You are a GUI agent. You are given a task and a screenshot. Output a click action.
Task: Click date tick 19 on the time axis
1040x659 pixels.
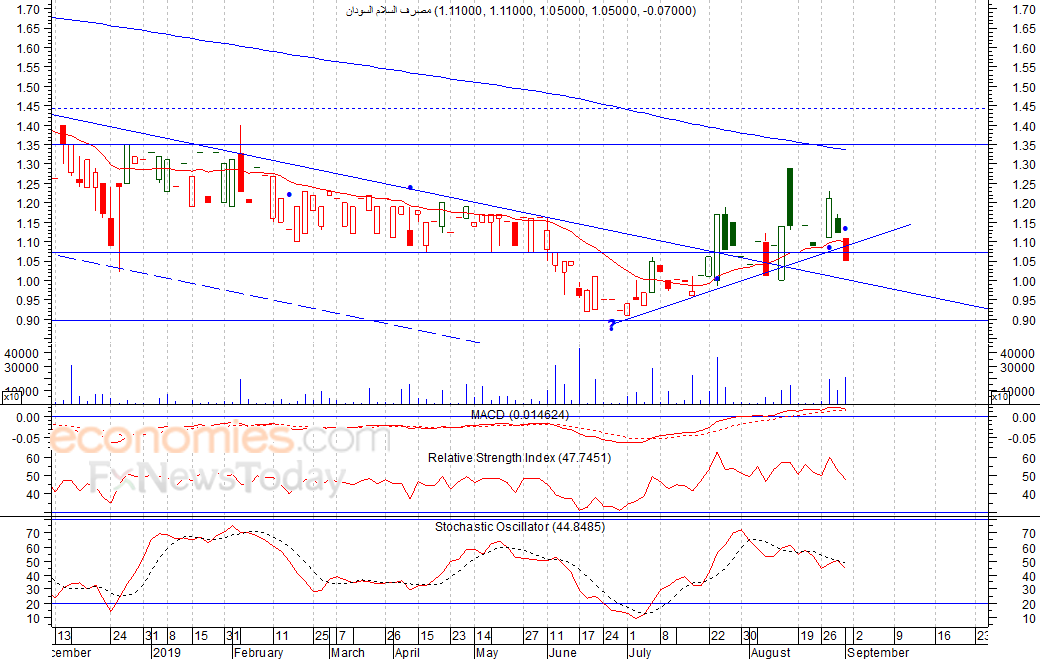[807, 636]
